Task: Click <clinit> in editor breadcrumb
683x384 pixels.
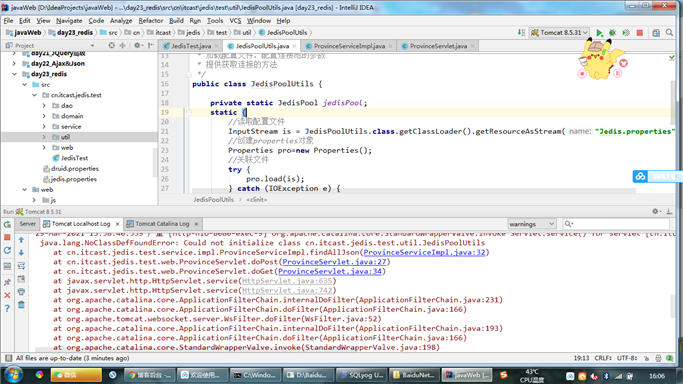Action: [x=257, y=200]
